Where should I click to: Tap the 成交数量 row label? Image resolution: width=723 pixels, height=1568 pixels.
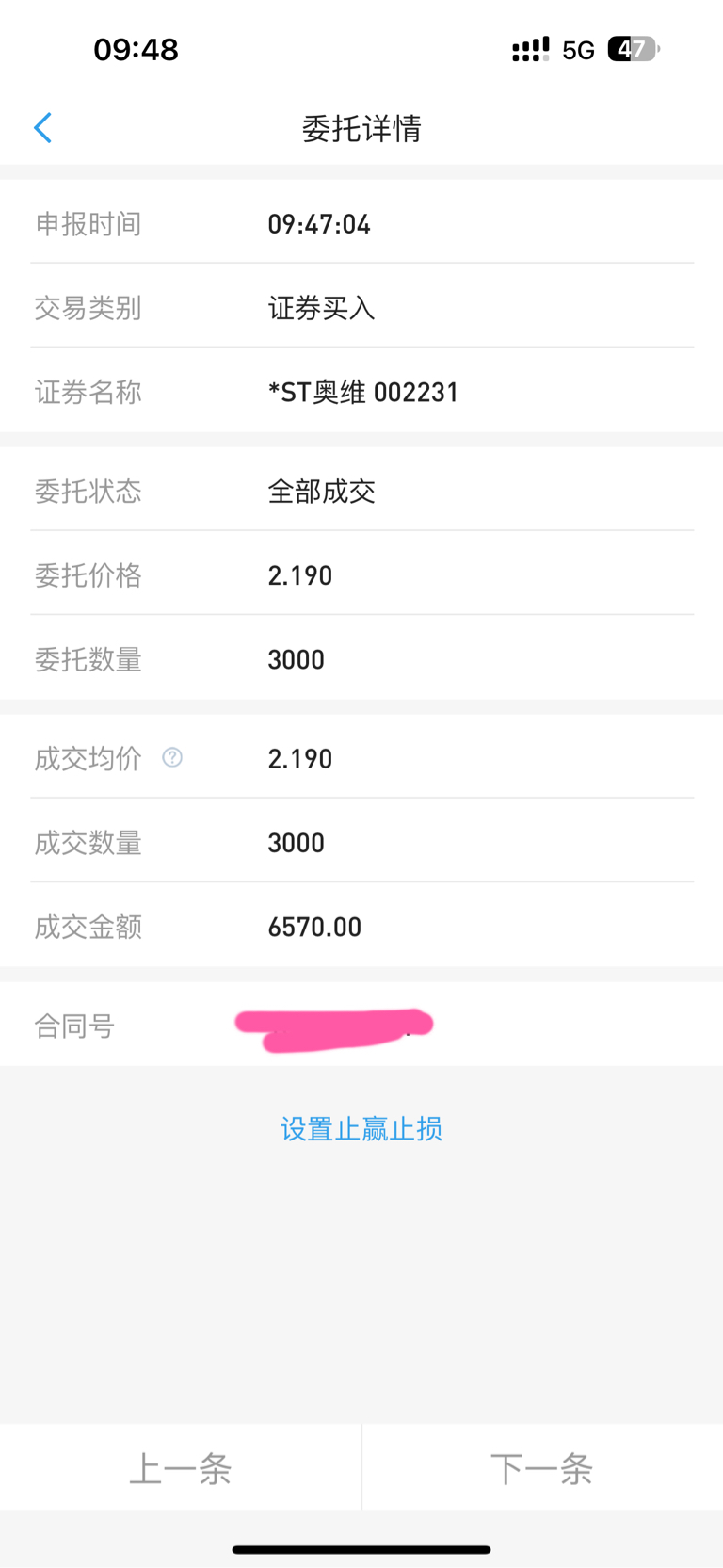coord(88,843)
